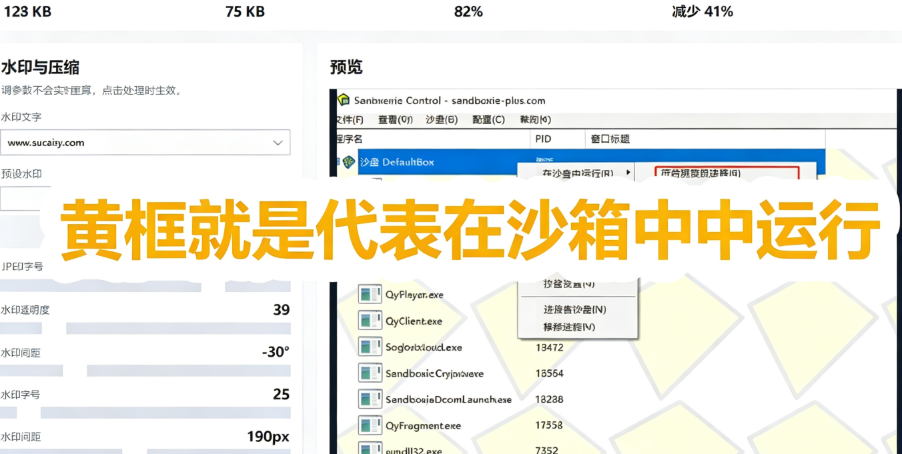Screen dimensions: 902x454
Task: Select the SandboxieCrypto.exe process name
Action: (434, 373)
